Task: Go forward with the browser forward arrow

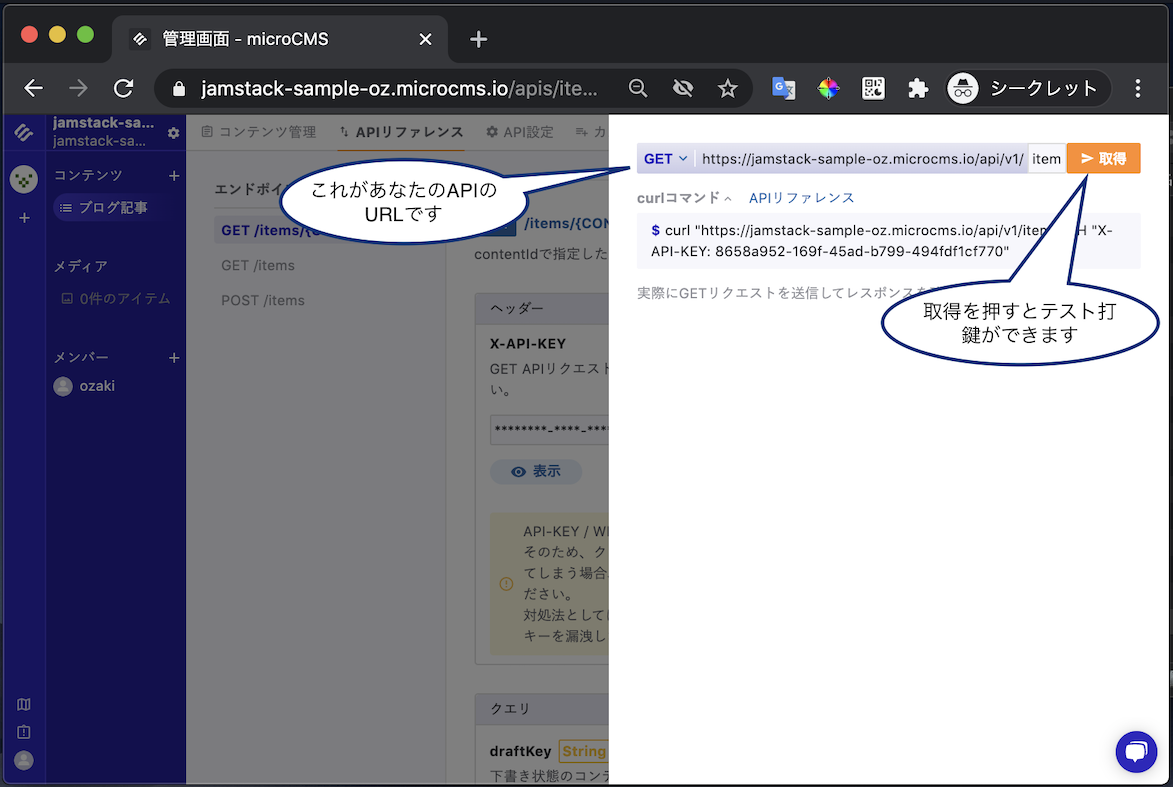Action: coord(78,88)
